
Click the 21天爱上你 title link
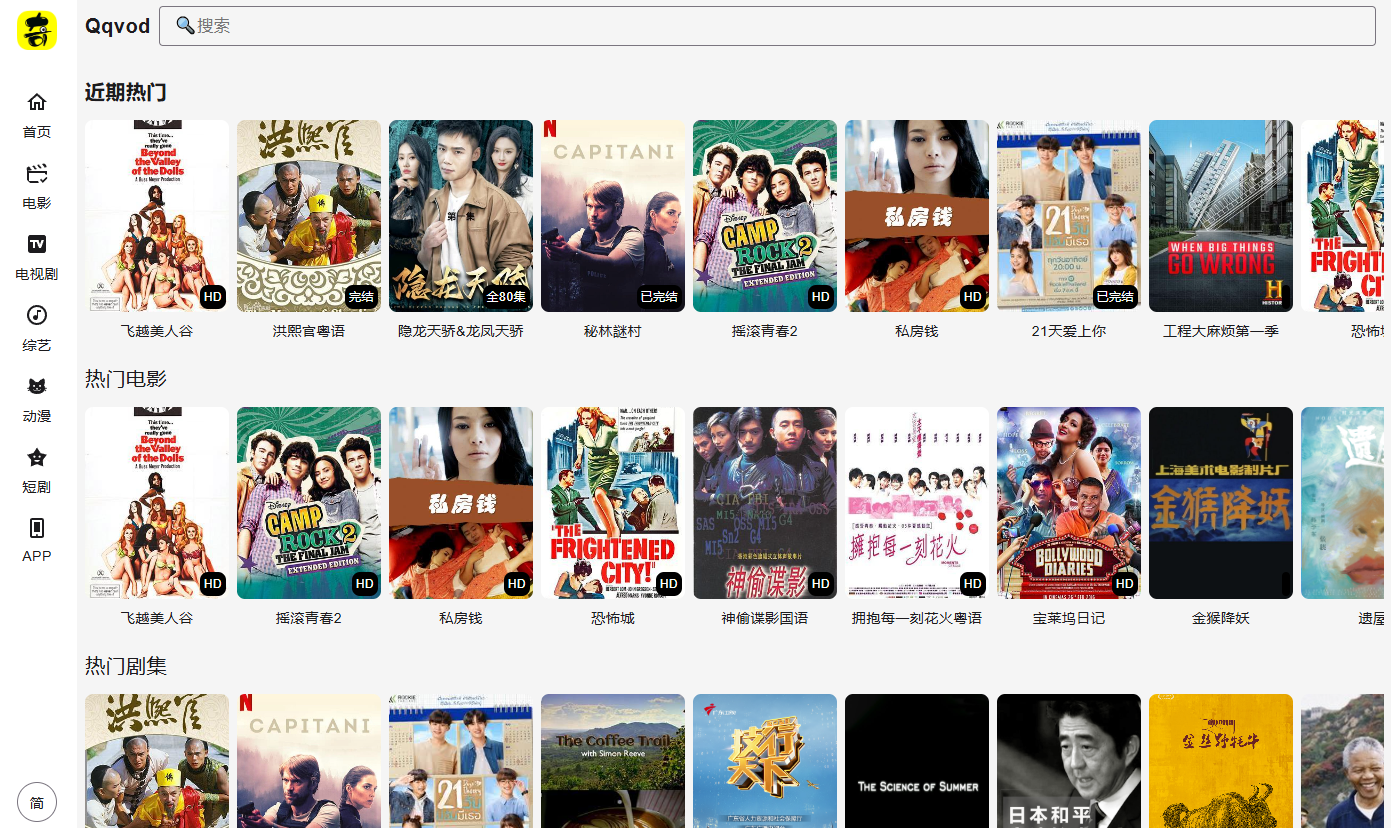coord(1069,331)
